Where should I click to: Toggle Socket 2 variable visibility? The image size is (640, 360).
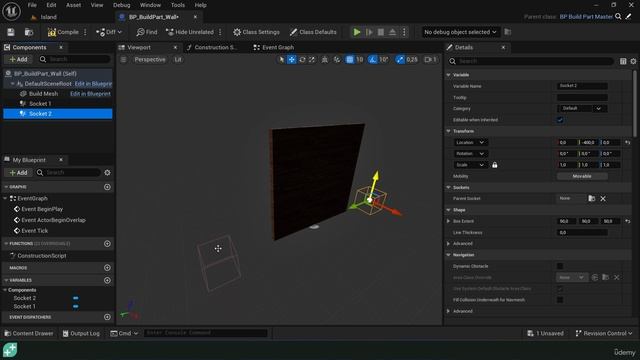(76, 298)
